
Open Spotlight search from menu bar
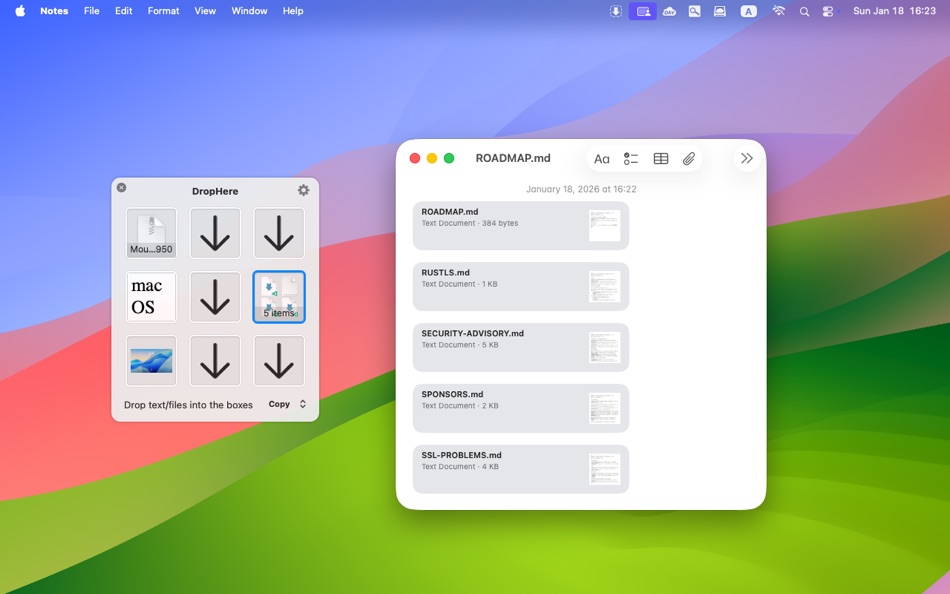tap(803, 11)
